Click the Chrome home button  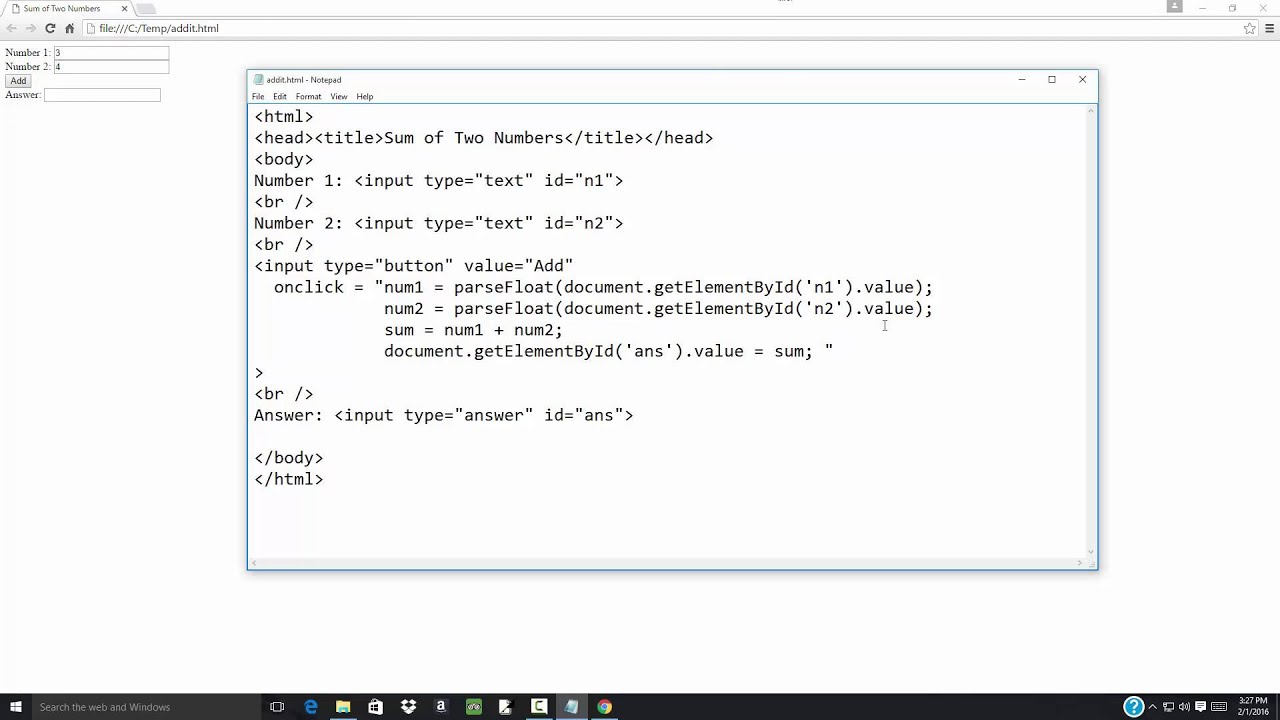tap(69, 28)
